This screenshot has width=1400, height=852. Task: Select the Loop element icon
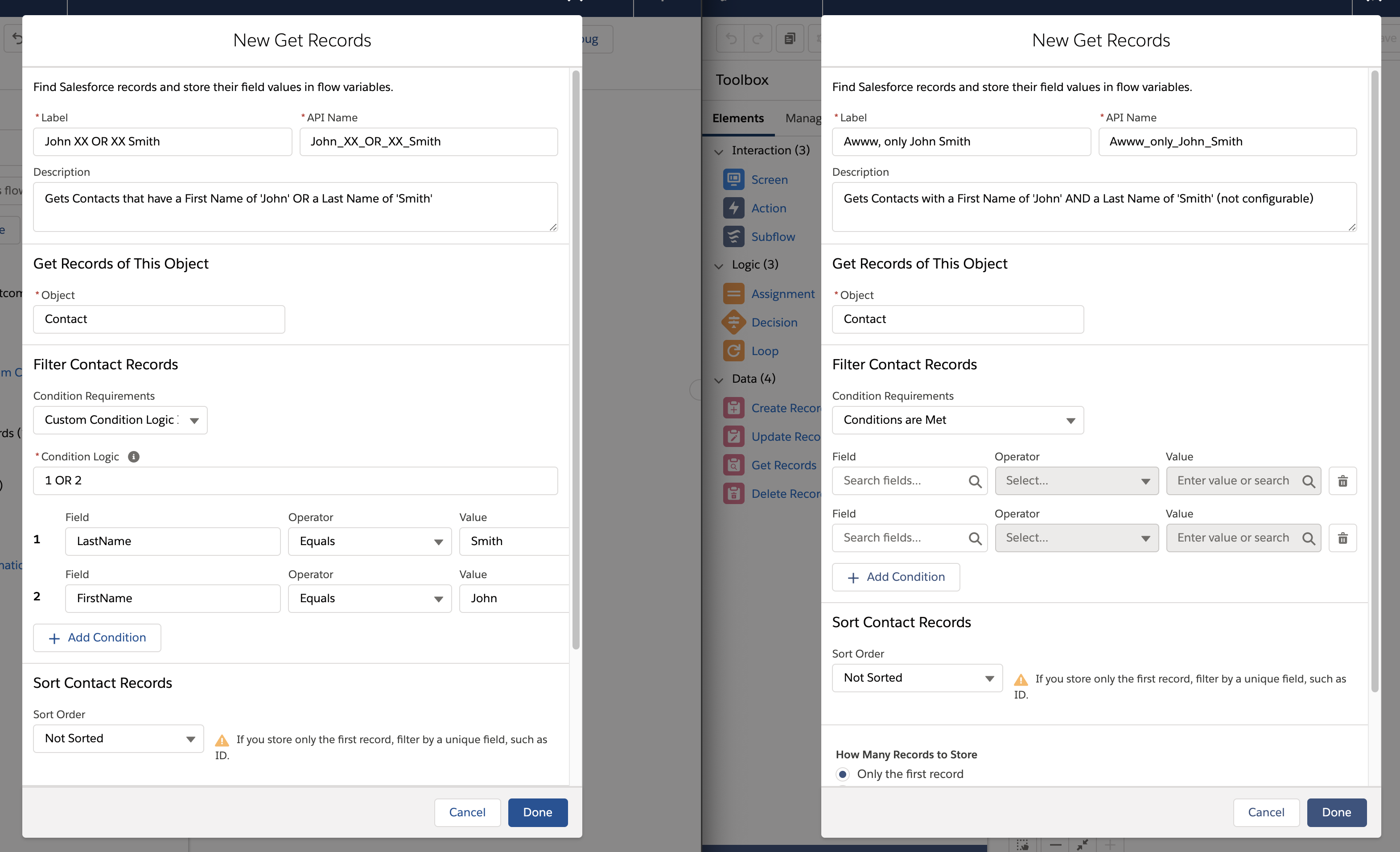(733, 351)
